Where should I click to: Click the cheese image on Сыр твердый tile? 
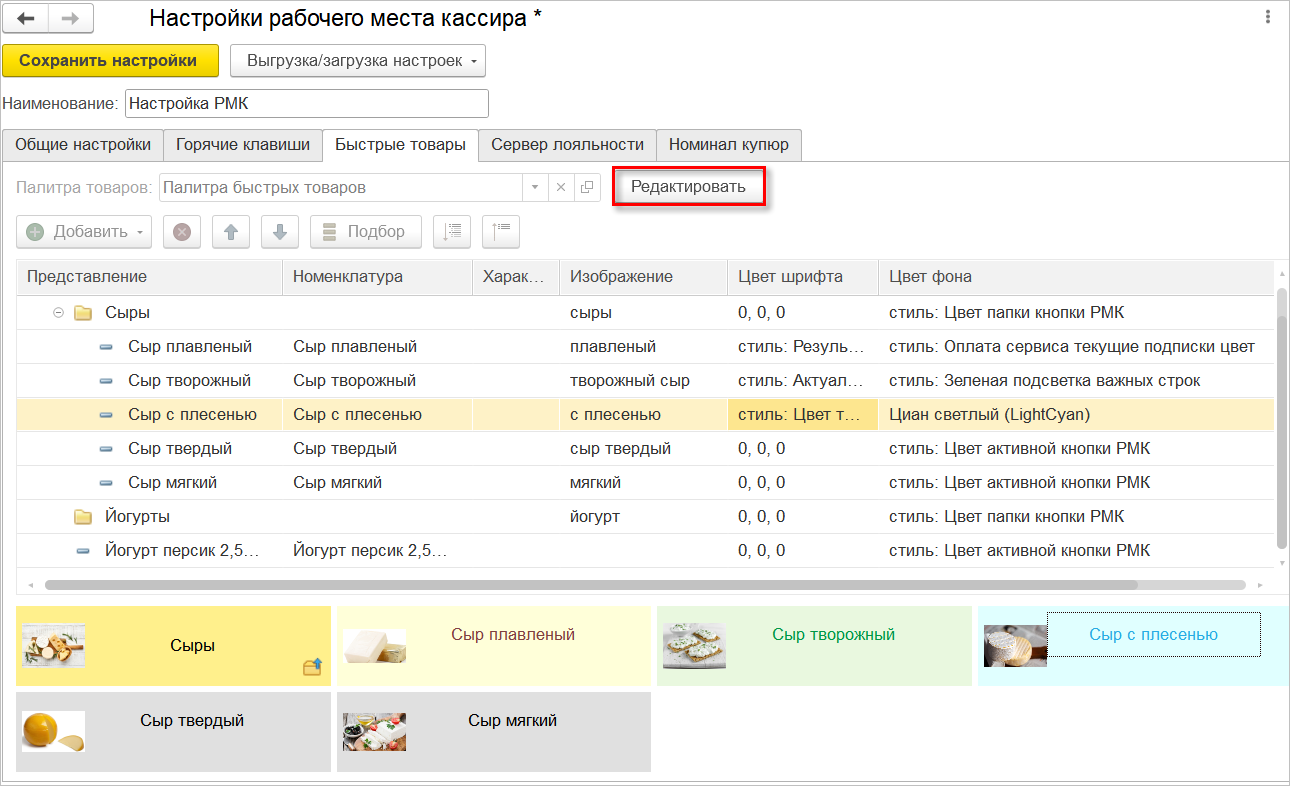53,731
